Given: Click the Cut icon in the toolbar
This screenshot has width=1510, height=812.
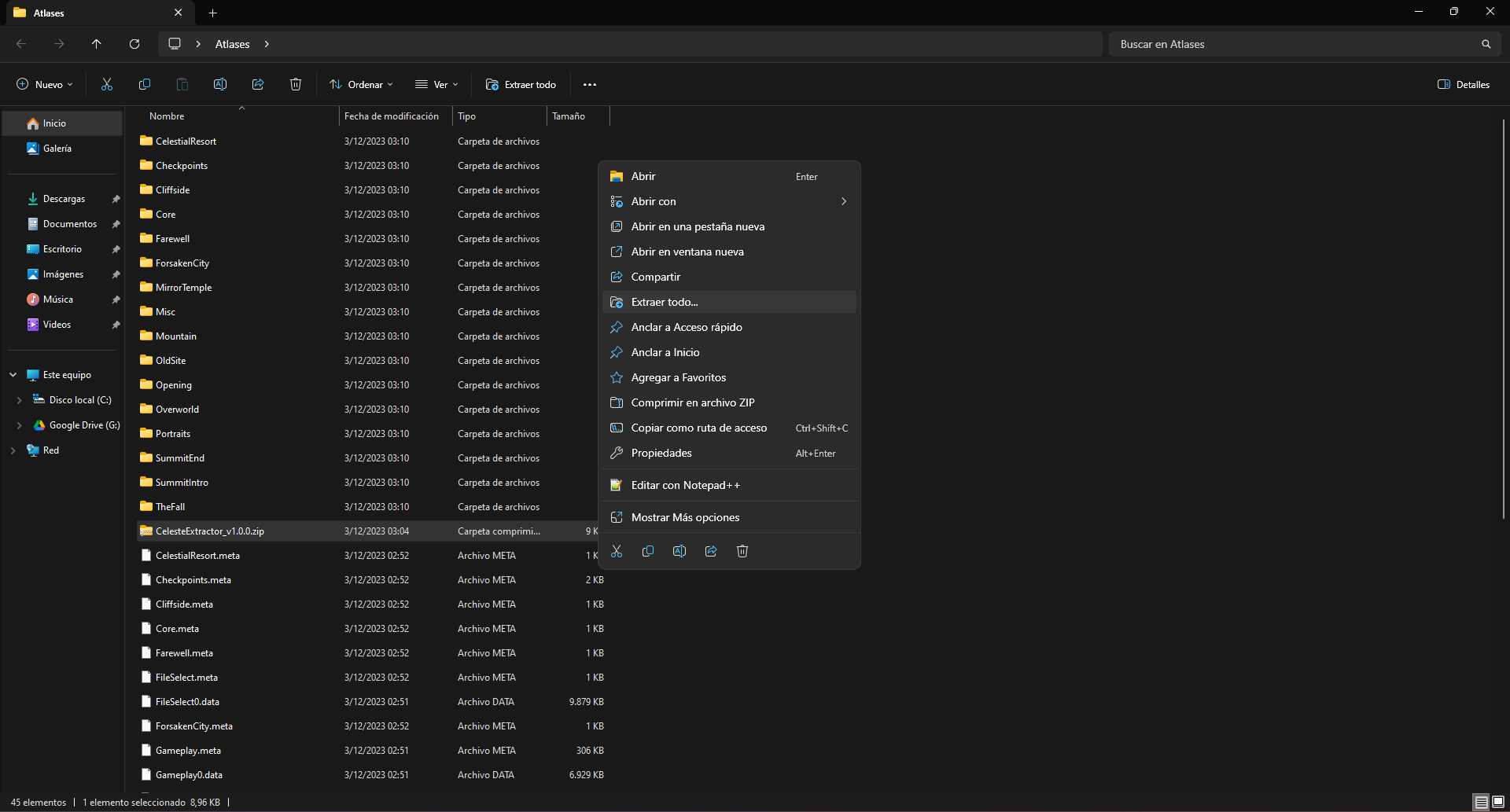Looking at the screenshot, I should 107,84.
